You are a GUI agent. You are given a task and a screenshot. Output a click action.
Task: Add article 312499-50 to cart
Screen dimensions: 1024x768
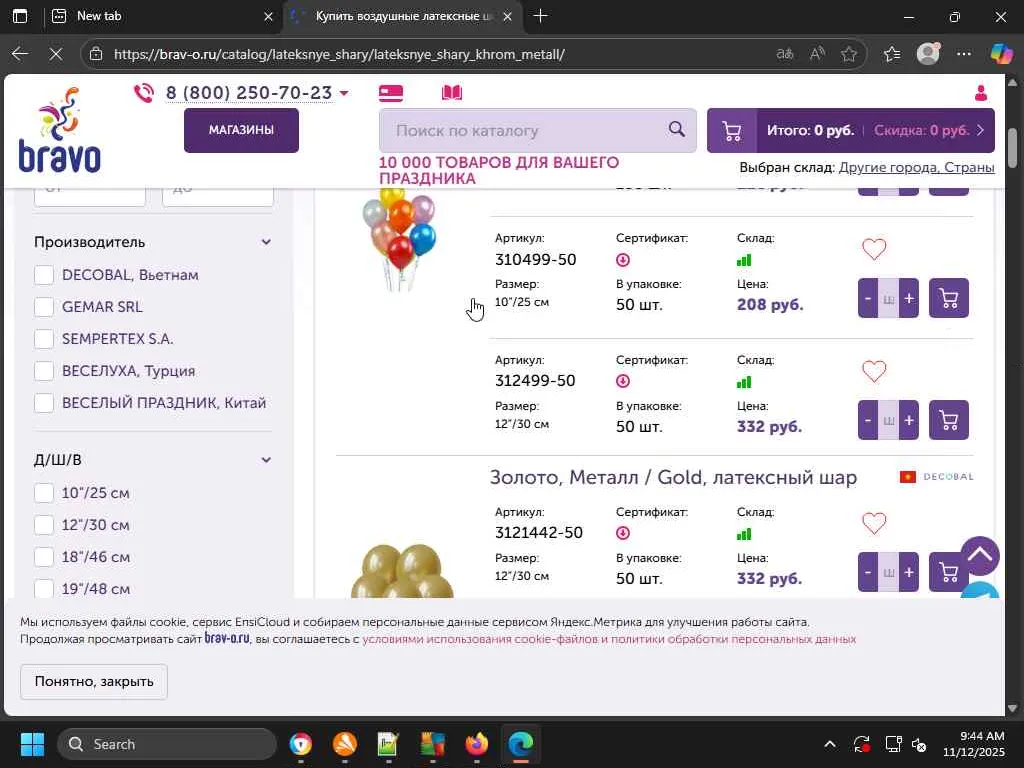tap(948, 420)
